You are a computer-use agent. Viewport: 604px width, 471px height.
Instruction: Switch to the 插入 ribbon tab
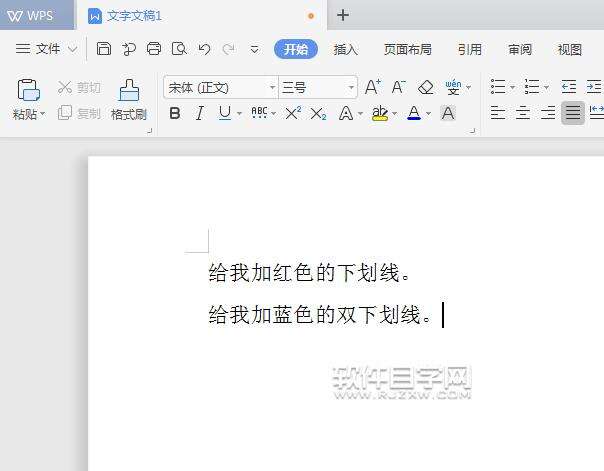(x=346, y=49)
